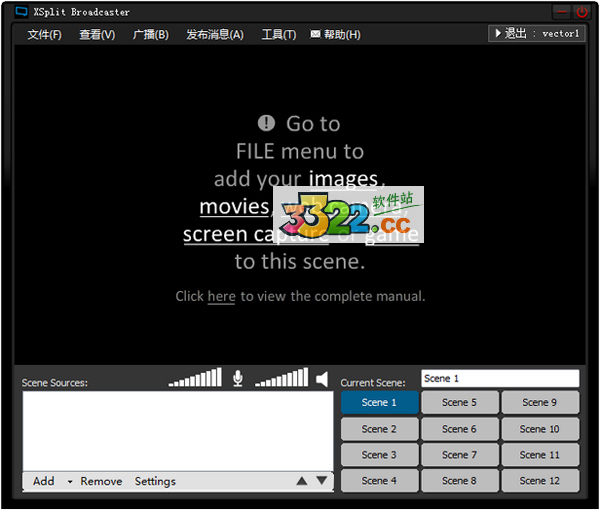
Task: Switch to Scene 12
Action: [x=540, y=481]
